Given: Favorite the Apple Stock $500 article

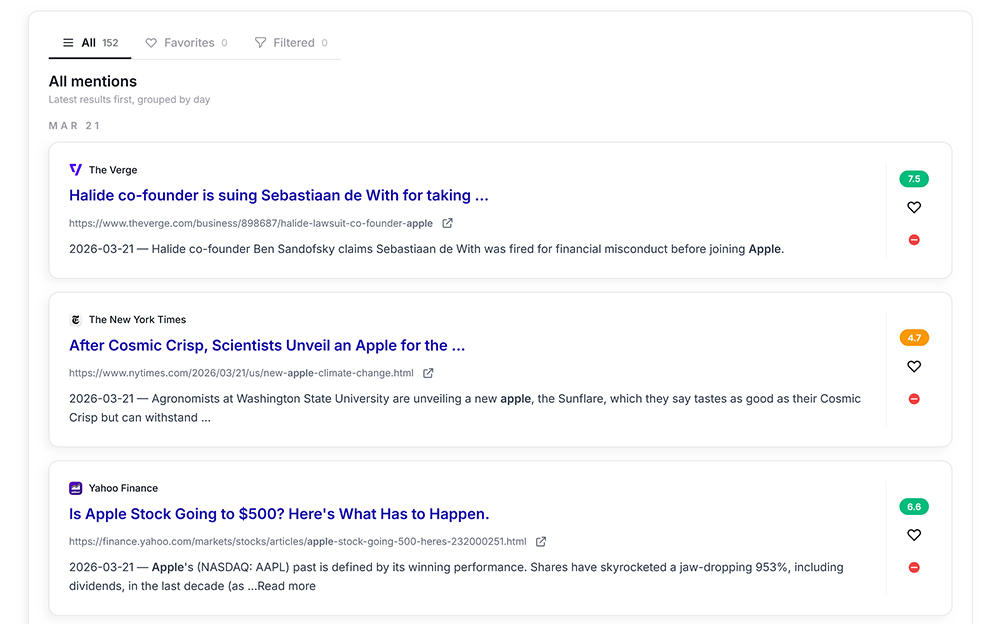Looking at the screenshot, I should 914,535.
